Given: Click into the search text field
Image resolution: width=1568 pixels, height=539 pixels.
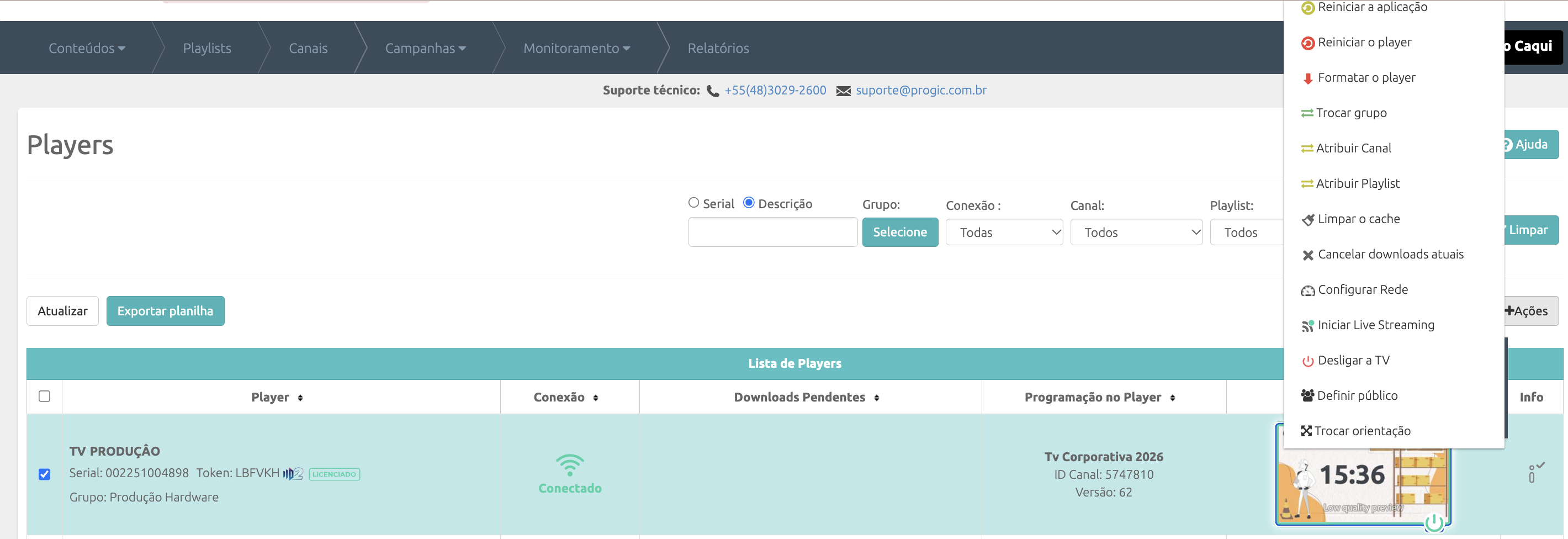Looking at the screenshot, I should [773, 232].
